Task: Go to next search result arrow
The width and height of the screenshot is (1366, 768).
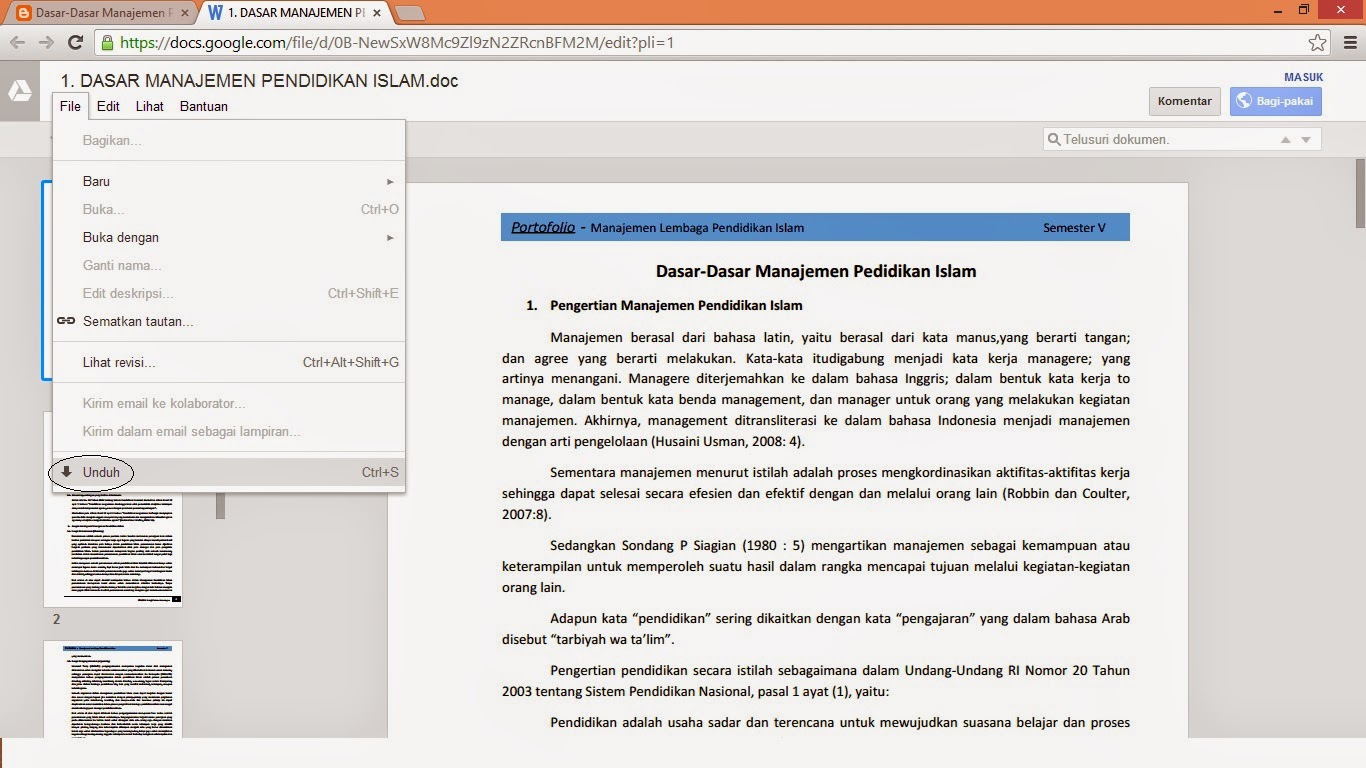Action: click(x=1306, y=140)
